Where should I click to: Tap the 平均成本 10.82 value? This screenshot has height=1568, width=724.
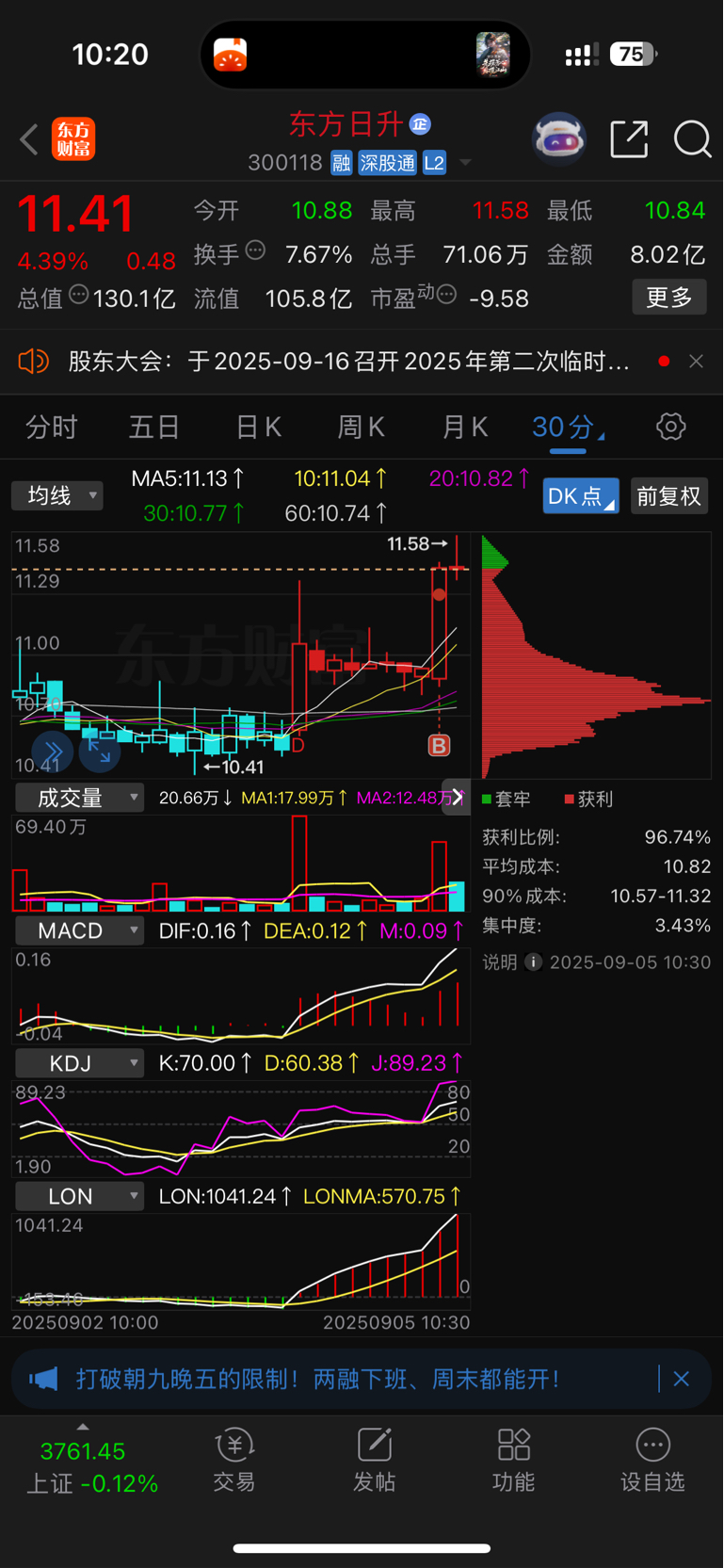click(x=687, y=866)
